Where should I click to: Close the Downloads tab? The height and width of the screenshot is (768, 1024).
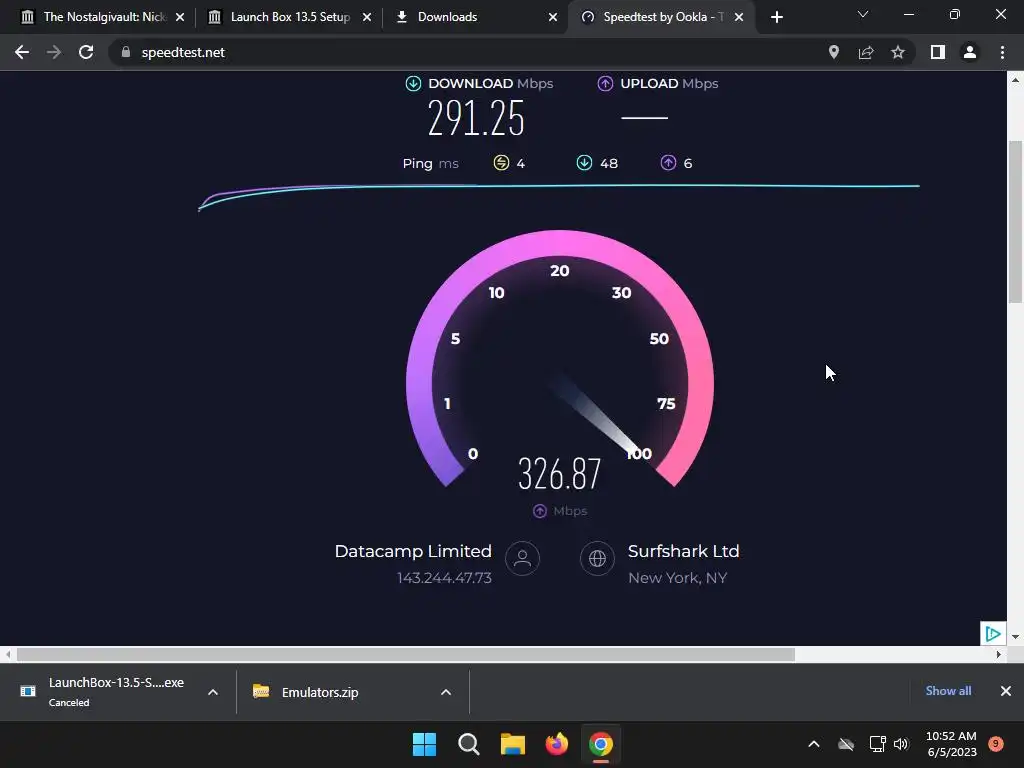(x=553, y=17)
